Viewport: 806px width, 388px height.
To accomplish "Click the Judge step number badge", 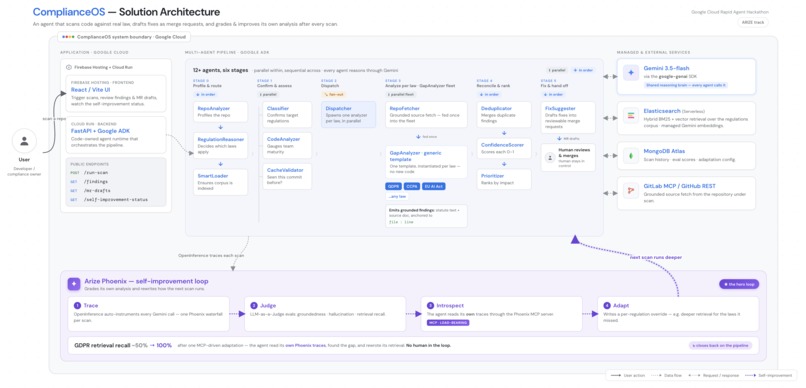I will point(254,305).
